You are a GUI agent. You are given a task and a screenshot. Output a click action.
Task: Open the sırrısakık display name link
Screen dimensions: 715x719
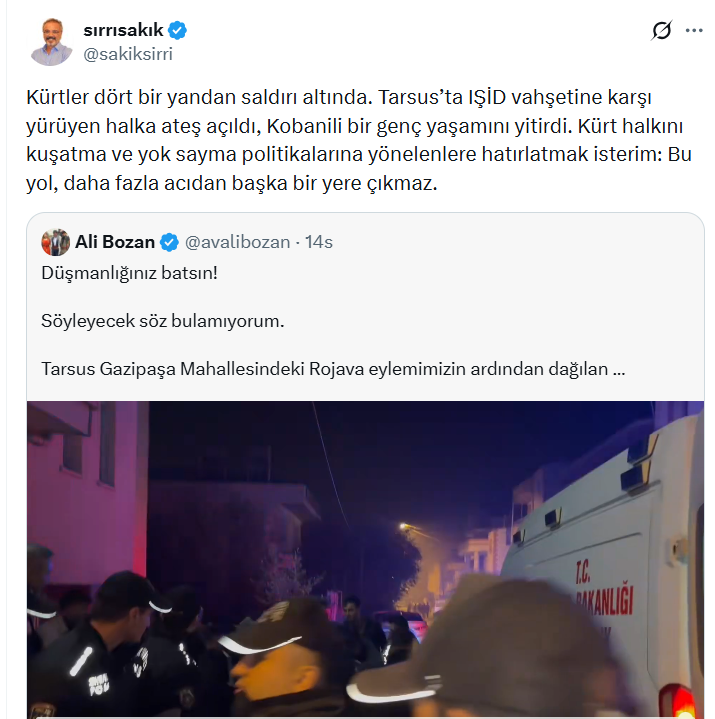(x=123, y=30)
